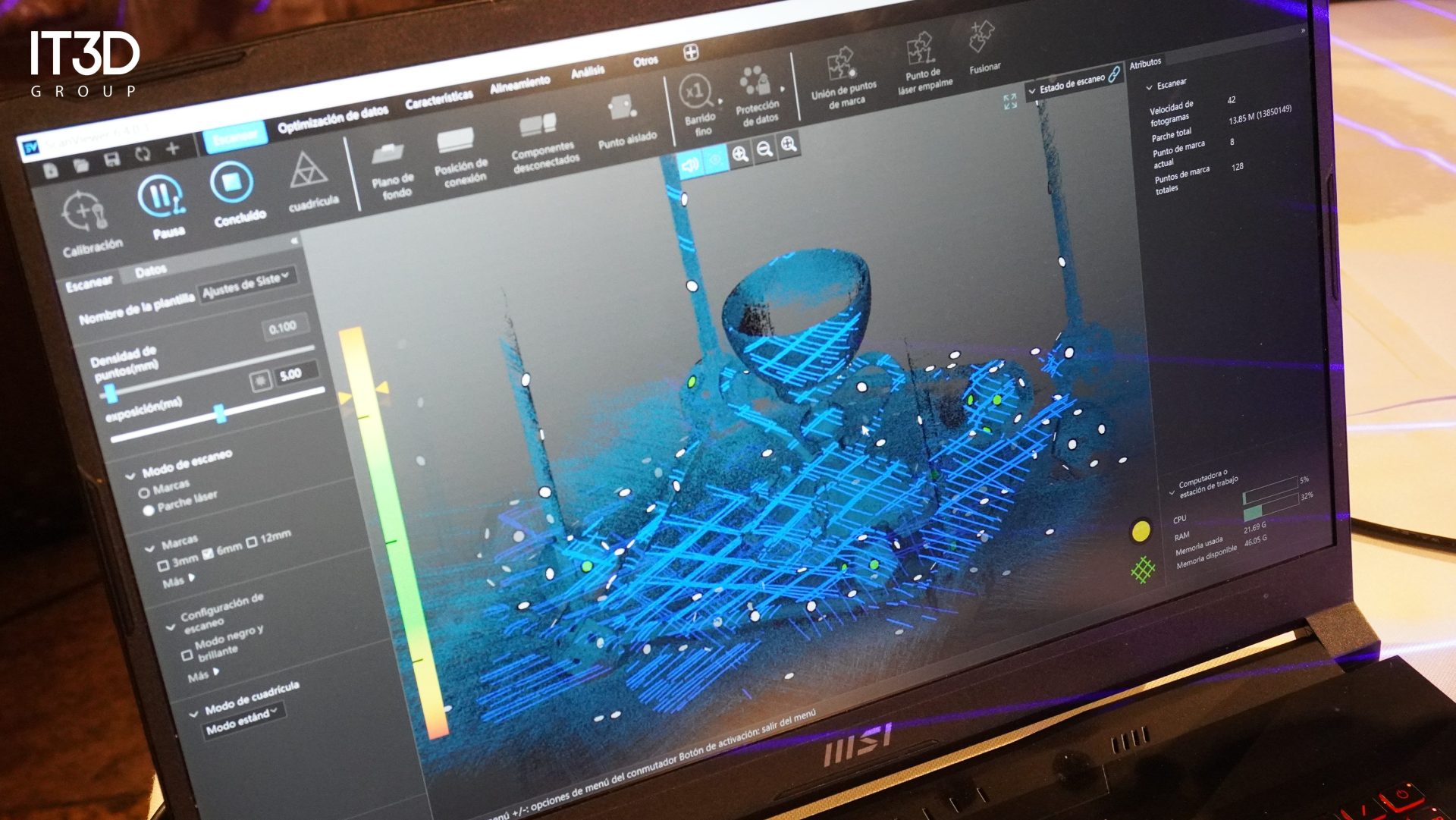The width and height of the screenshot is (1456, 820).
Task: Toggle the 3mm marker checkbox
Action: click(163, 565)
